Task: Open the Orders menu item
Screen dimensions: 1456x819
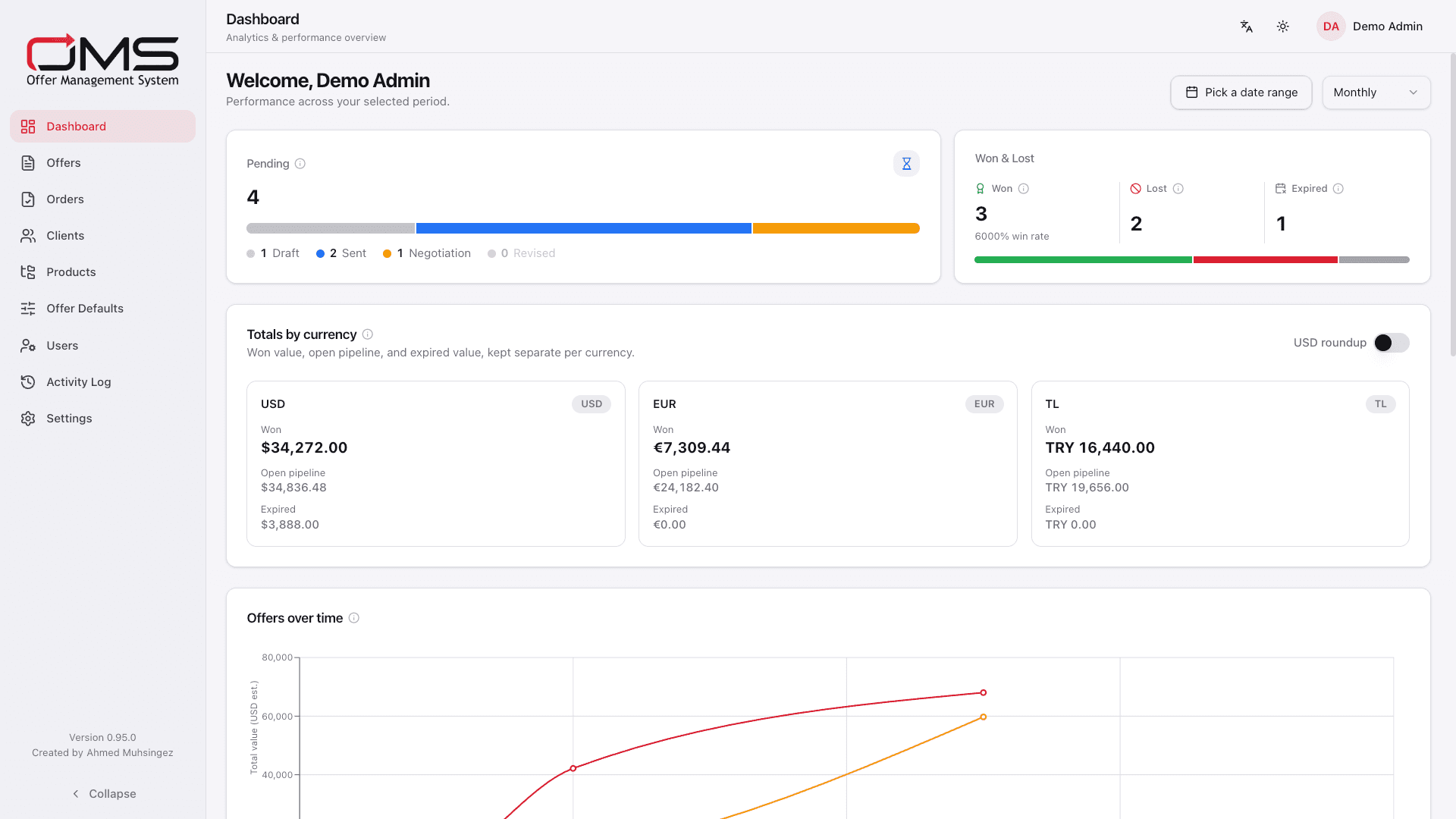Action: [x=102, y=199]
